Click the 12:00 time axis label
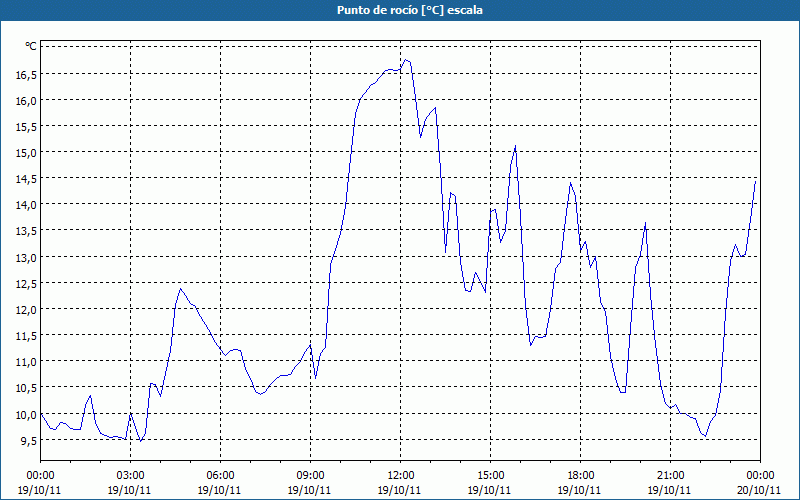 [401, 476]
